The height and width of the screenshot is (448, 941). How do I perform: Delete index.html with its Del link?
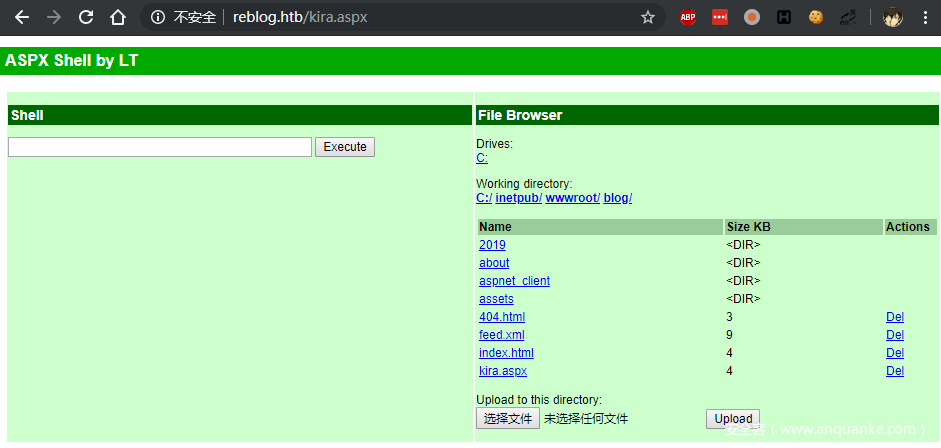click(x=895, y=353)
